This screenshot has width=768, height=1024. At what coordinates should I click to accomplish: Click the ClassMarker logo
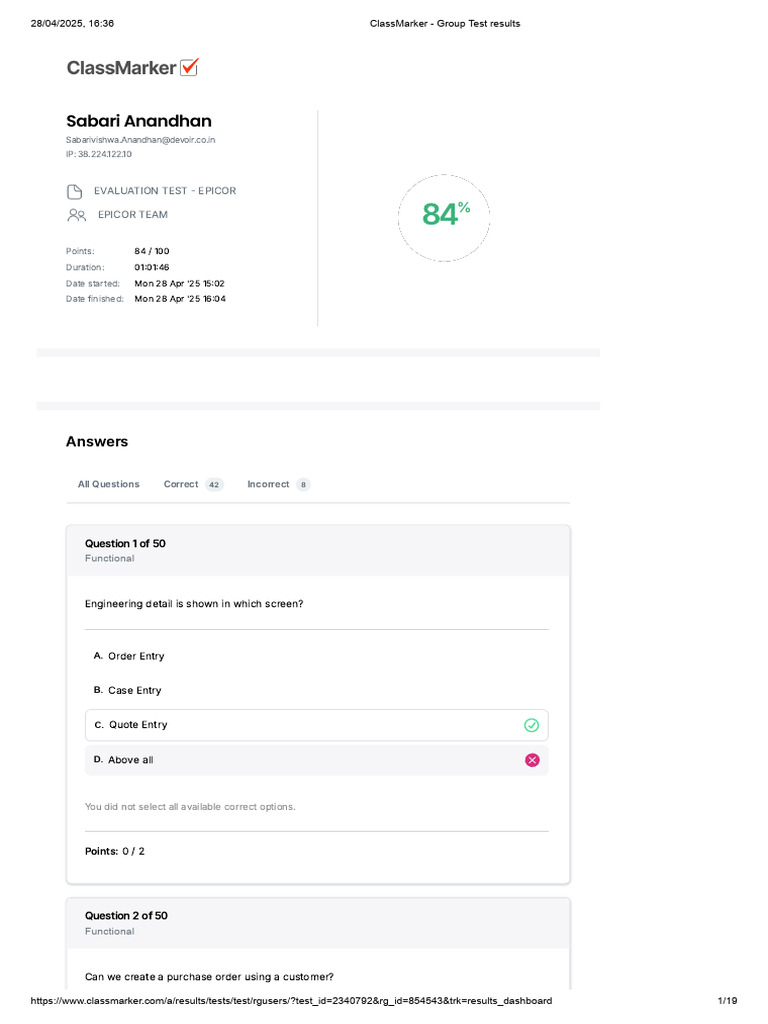(x=133, y=67)
